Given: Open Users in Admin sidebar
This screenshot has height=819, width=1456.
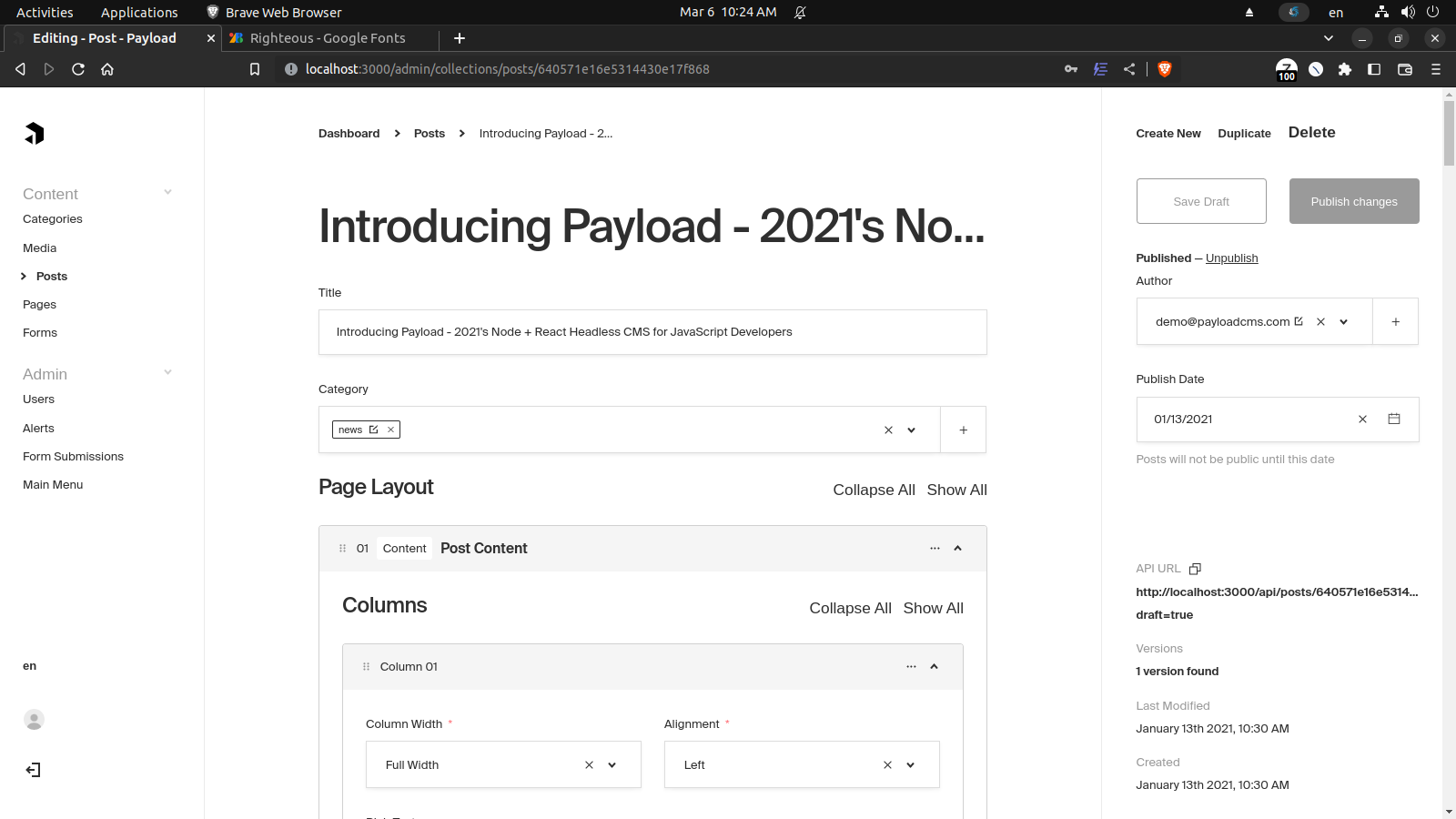Looking at the screenshot, I should [x=39, y=399].
